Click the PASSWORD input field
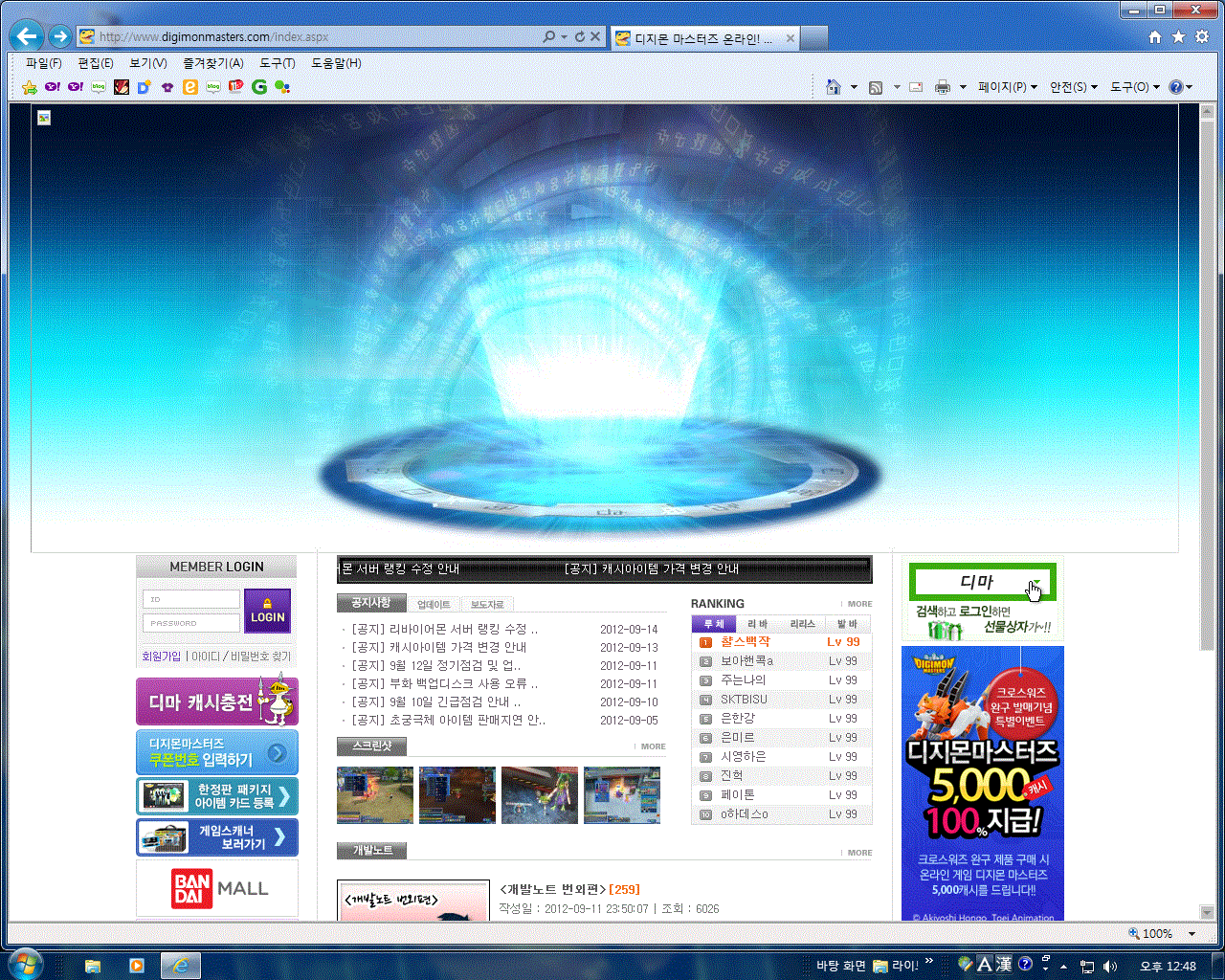Screen dimensions: 1225x980 tap(191, 623)
